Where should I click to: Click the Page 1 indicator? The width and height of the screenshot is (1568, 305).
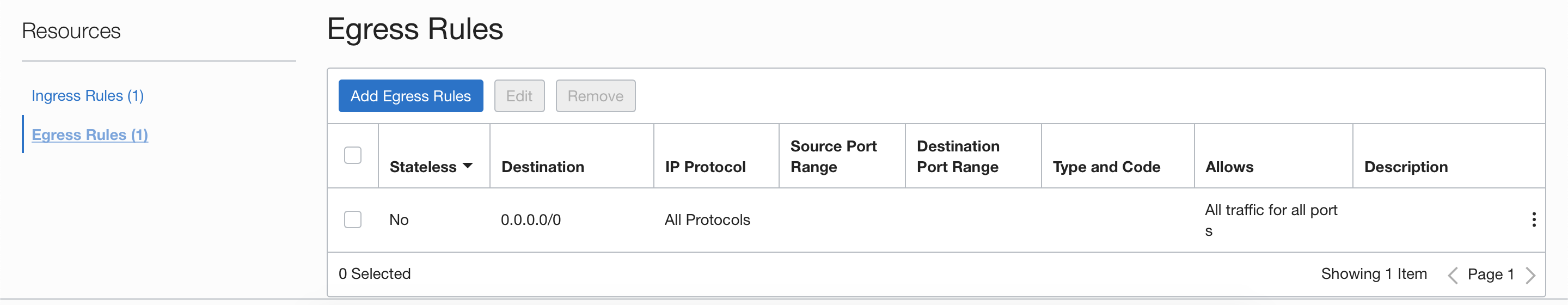click(x=1491, y=274)
